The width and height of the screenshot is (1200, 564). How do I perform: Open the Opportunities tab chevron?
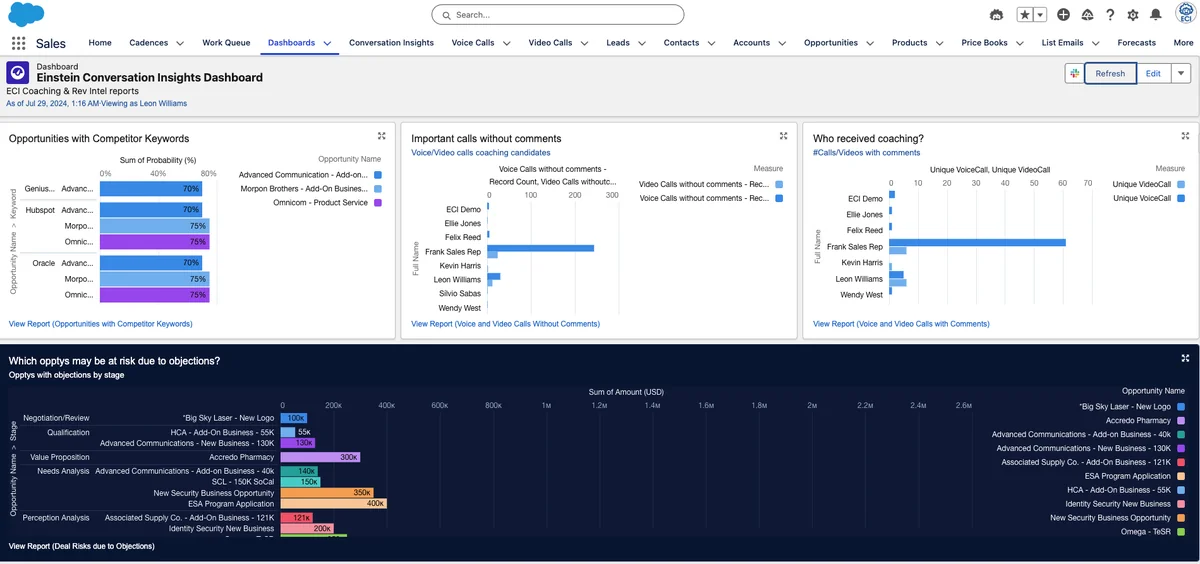871,43
